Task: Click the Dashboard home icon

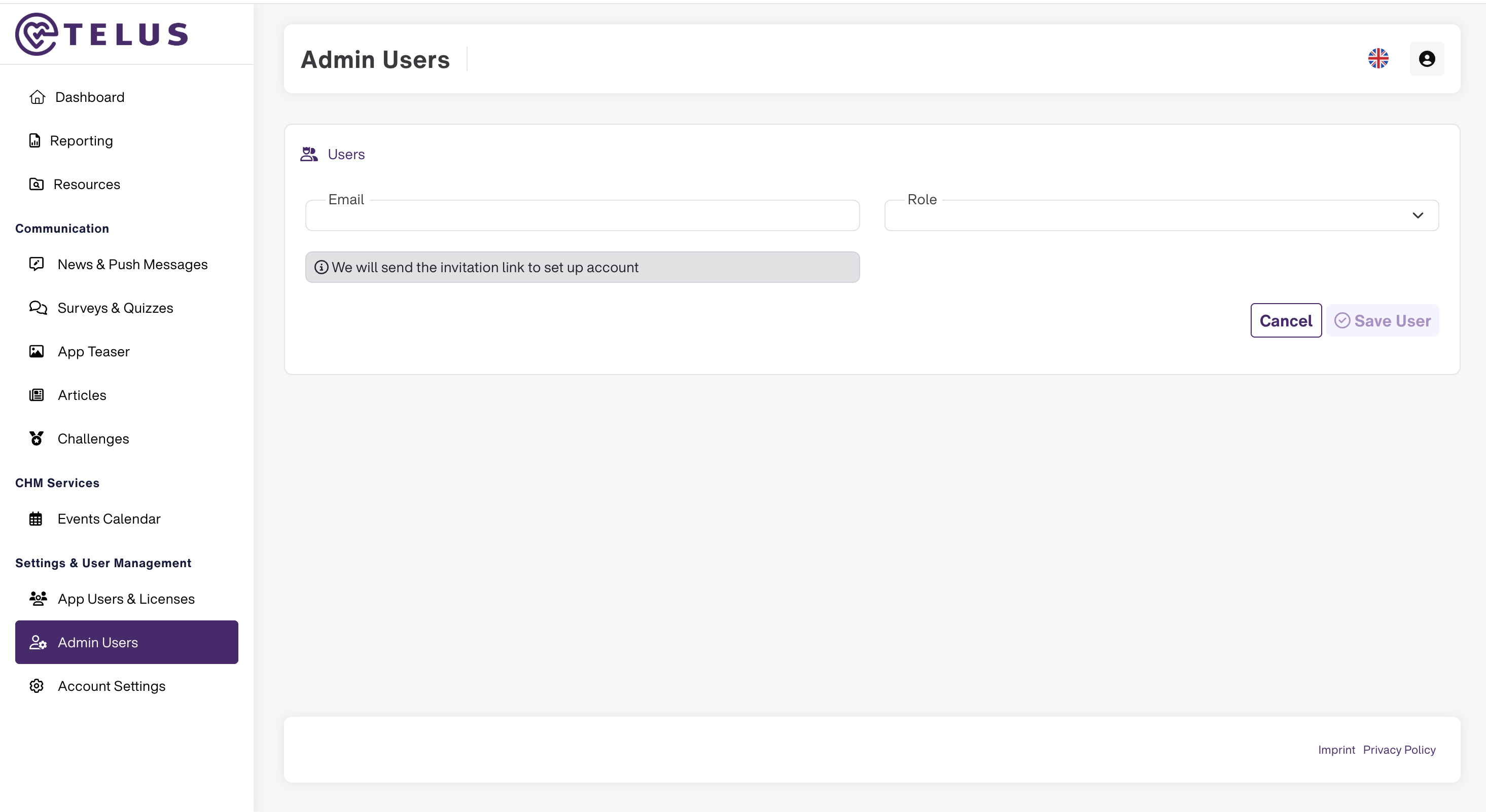Action: click(x=38, y=97)
